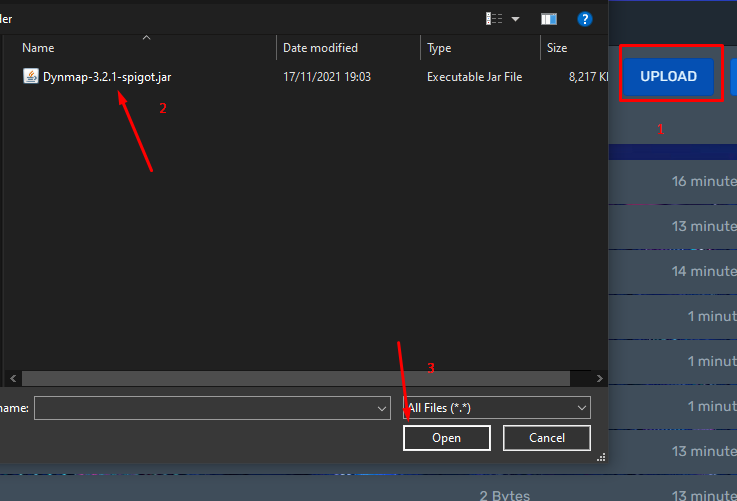The height and width of the screenshot is (501, 737).
Task: Click the view layout icon in file dialog
Action: tap(494, 19)
